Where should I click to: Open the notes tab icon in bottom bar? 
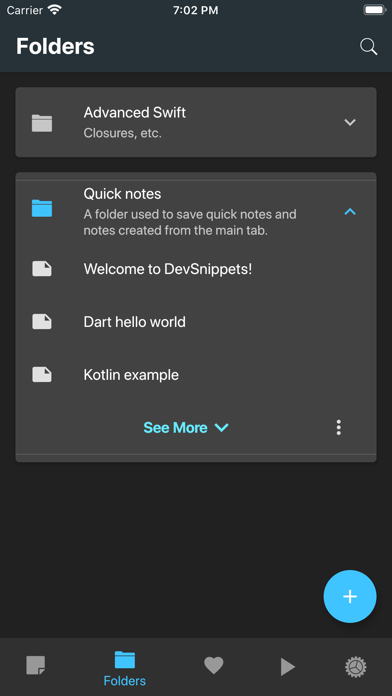point(36,666)
